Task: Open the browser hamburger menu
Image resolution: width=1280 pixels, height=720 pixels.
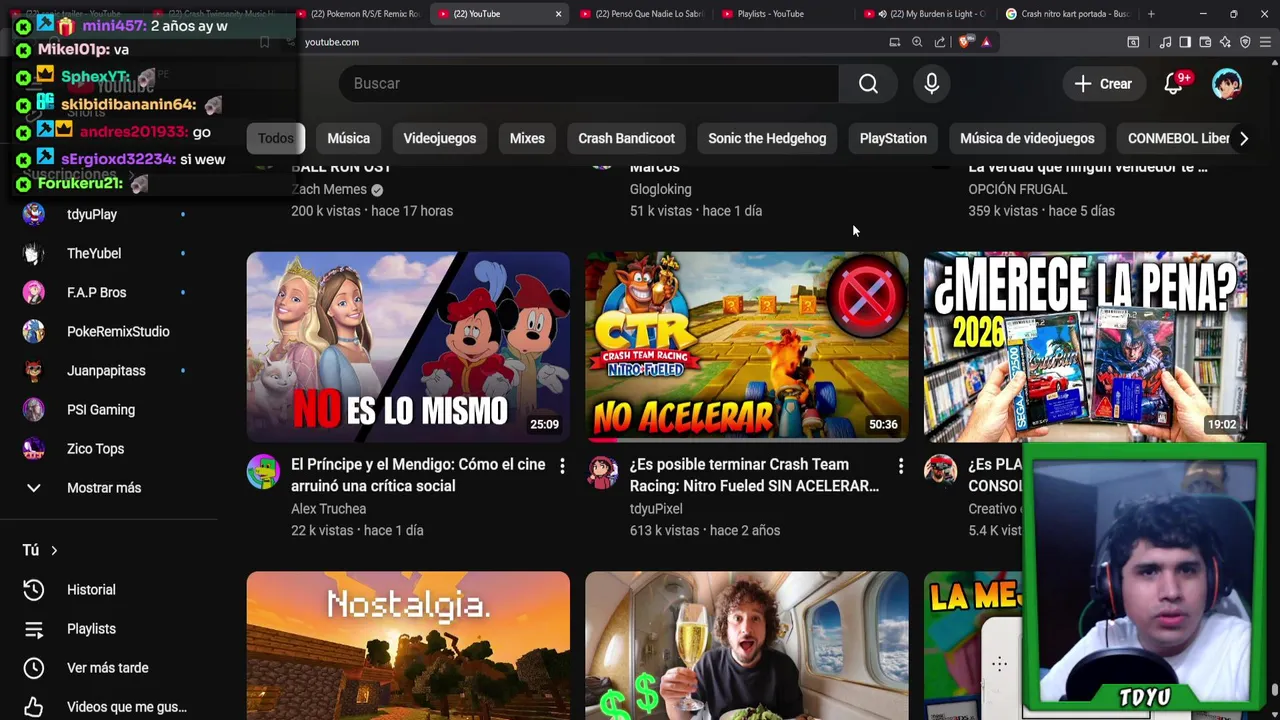Action: click(1266, 42)
